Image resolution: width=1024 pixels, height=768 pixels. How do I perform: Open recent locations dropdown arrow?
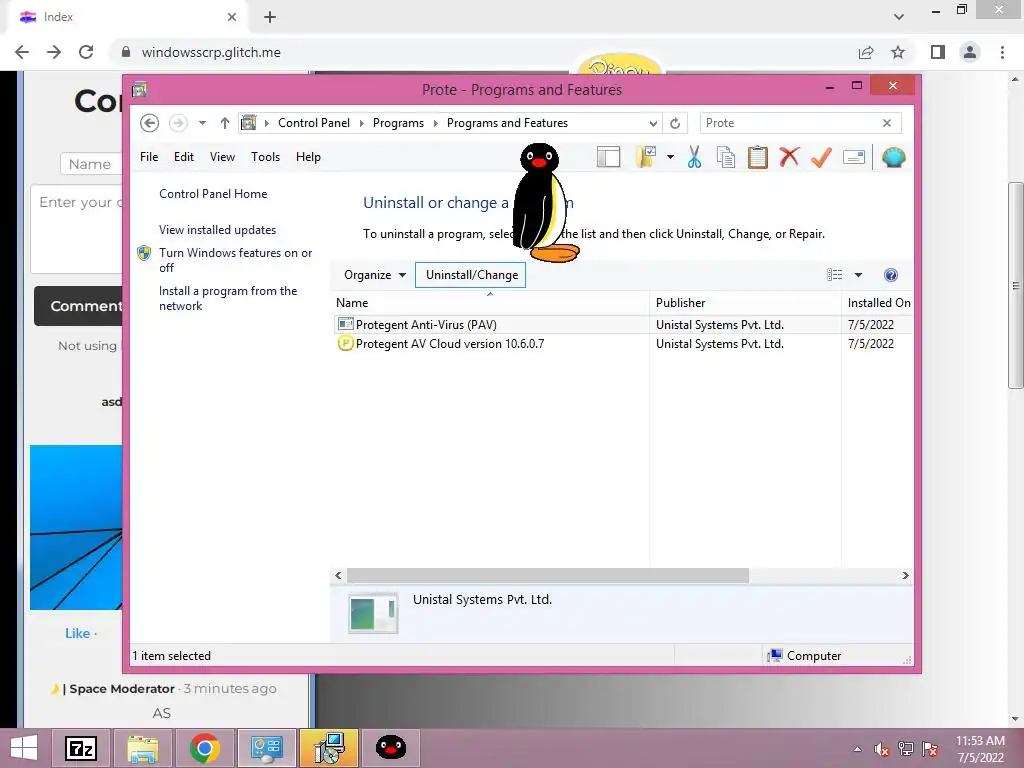[x=202, y=123]
